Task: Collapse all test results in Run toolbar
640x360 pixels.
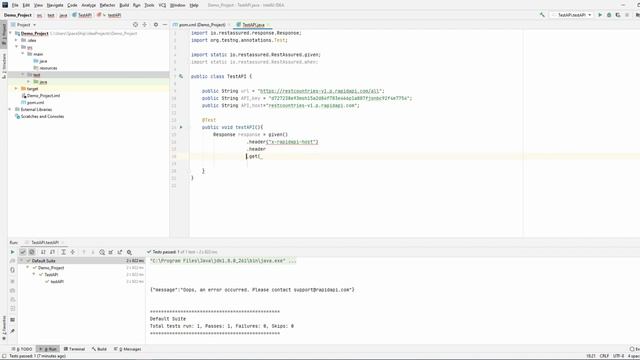Action: click(x=73, y=252)
